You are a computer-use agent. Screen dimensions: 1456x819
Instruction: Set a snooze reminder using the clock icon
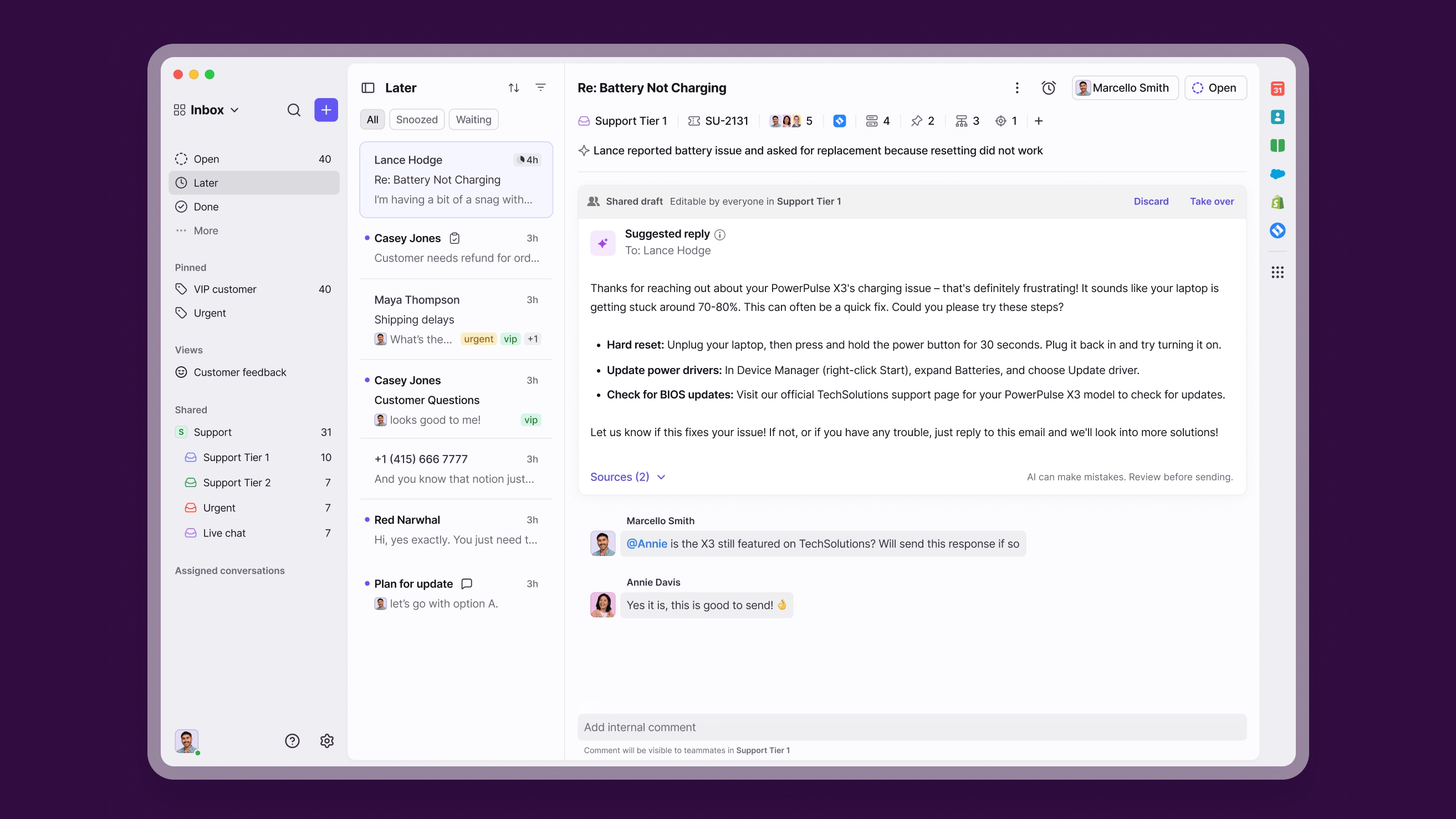(1049, 88)
